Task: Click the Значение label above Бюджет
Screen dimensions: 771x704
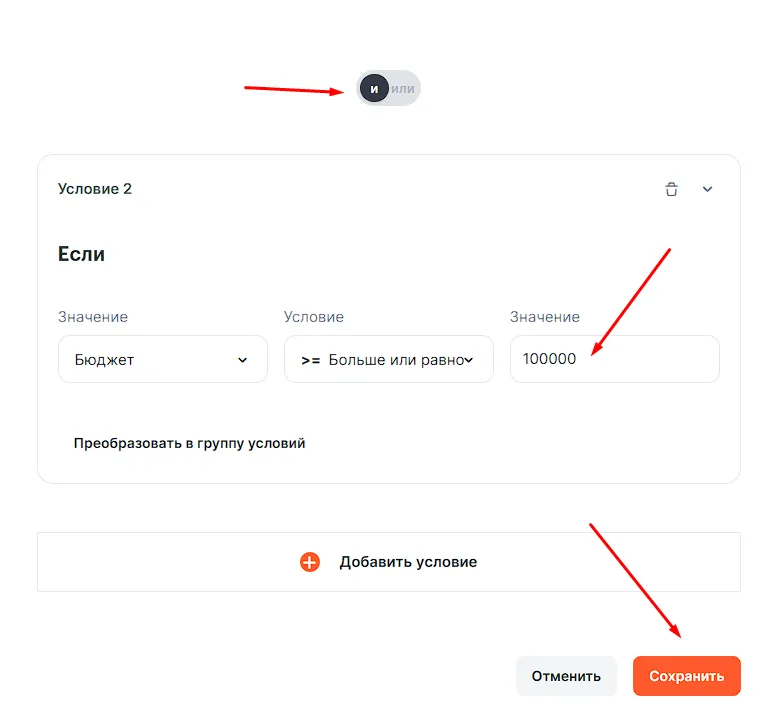Action: point(93,317)
